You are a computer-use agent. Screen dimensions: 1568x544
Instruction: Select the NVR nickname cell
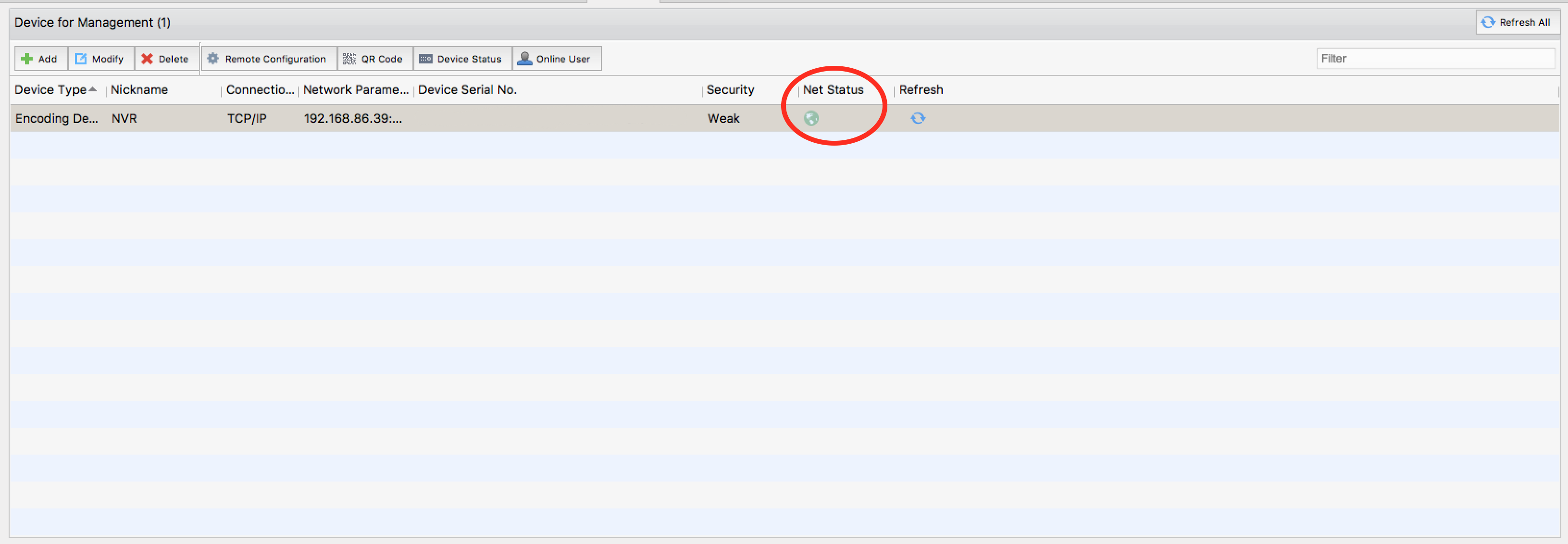click(x=124, y=119)
